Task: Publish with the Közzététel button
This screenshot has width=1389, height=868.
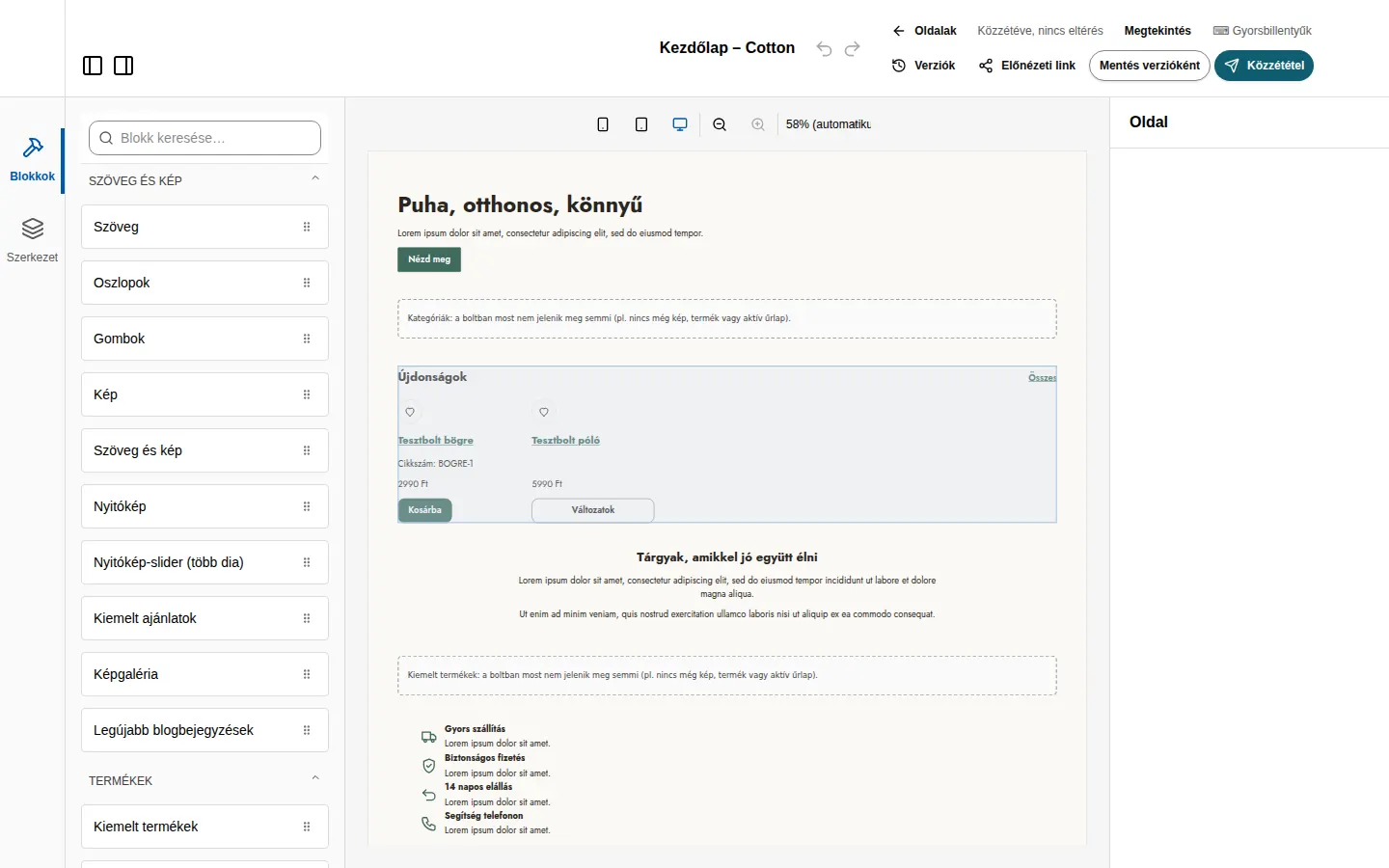Action: 1264,66
